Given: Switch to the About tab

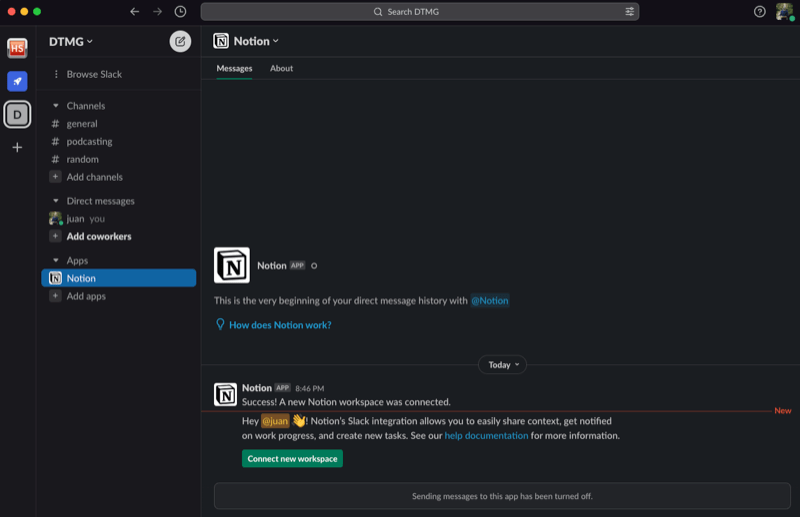Looking at the screenshot, I should [281, 68].
